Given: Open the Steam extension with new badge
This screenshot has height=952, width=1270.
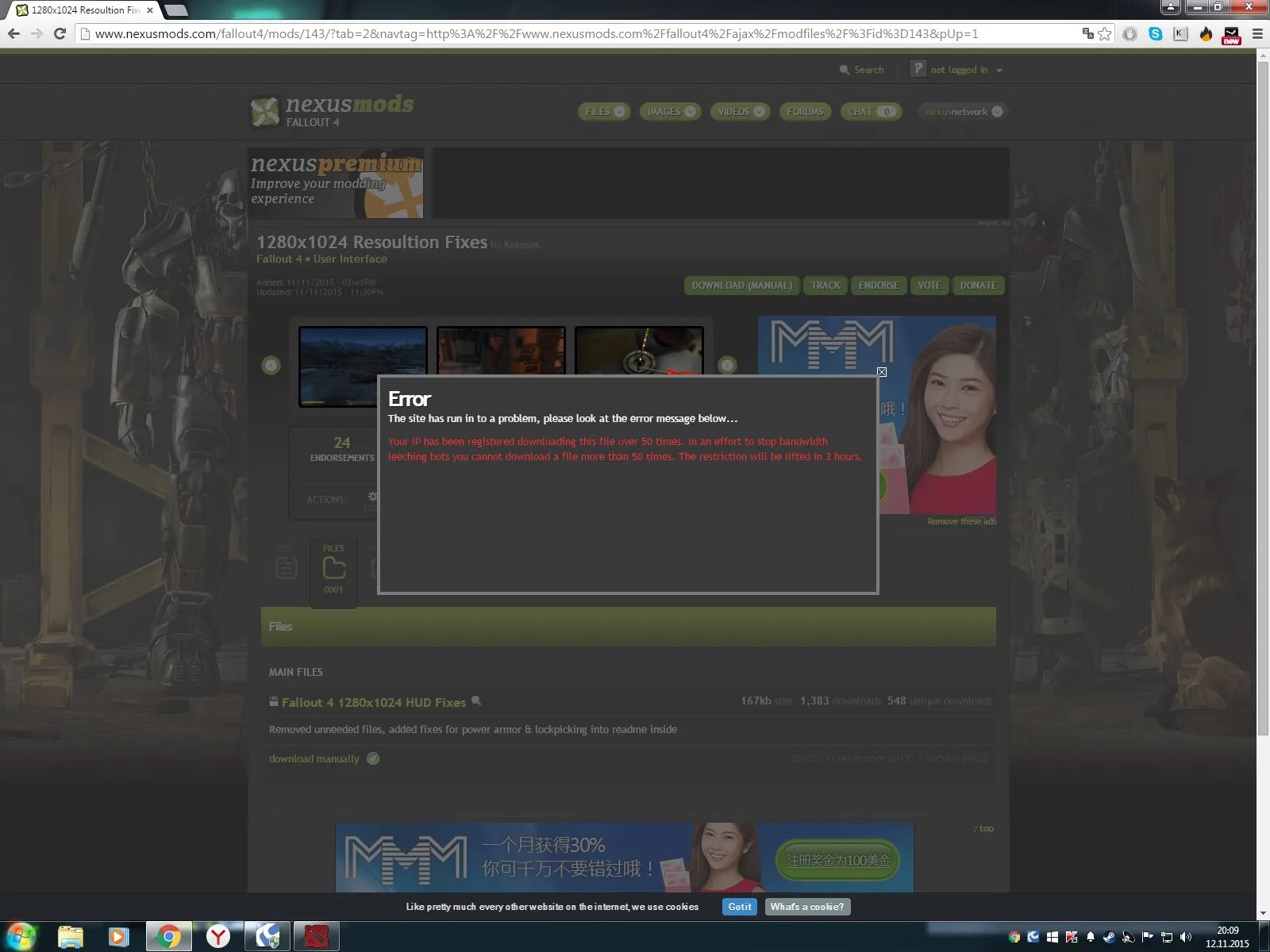Looking at the screenshot, I should pos(1231,35).
